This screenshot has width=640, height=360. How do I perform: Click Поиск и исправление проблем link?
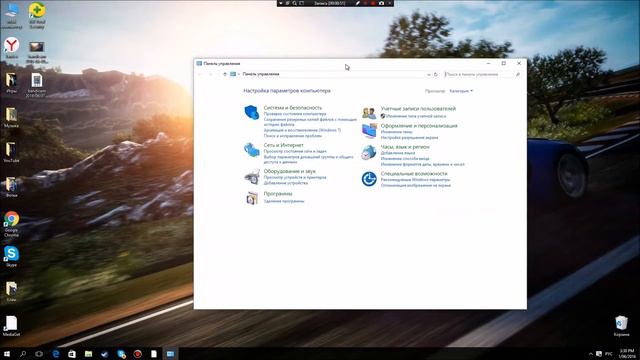(293, 136)
